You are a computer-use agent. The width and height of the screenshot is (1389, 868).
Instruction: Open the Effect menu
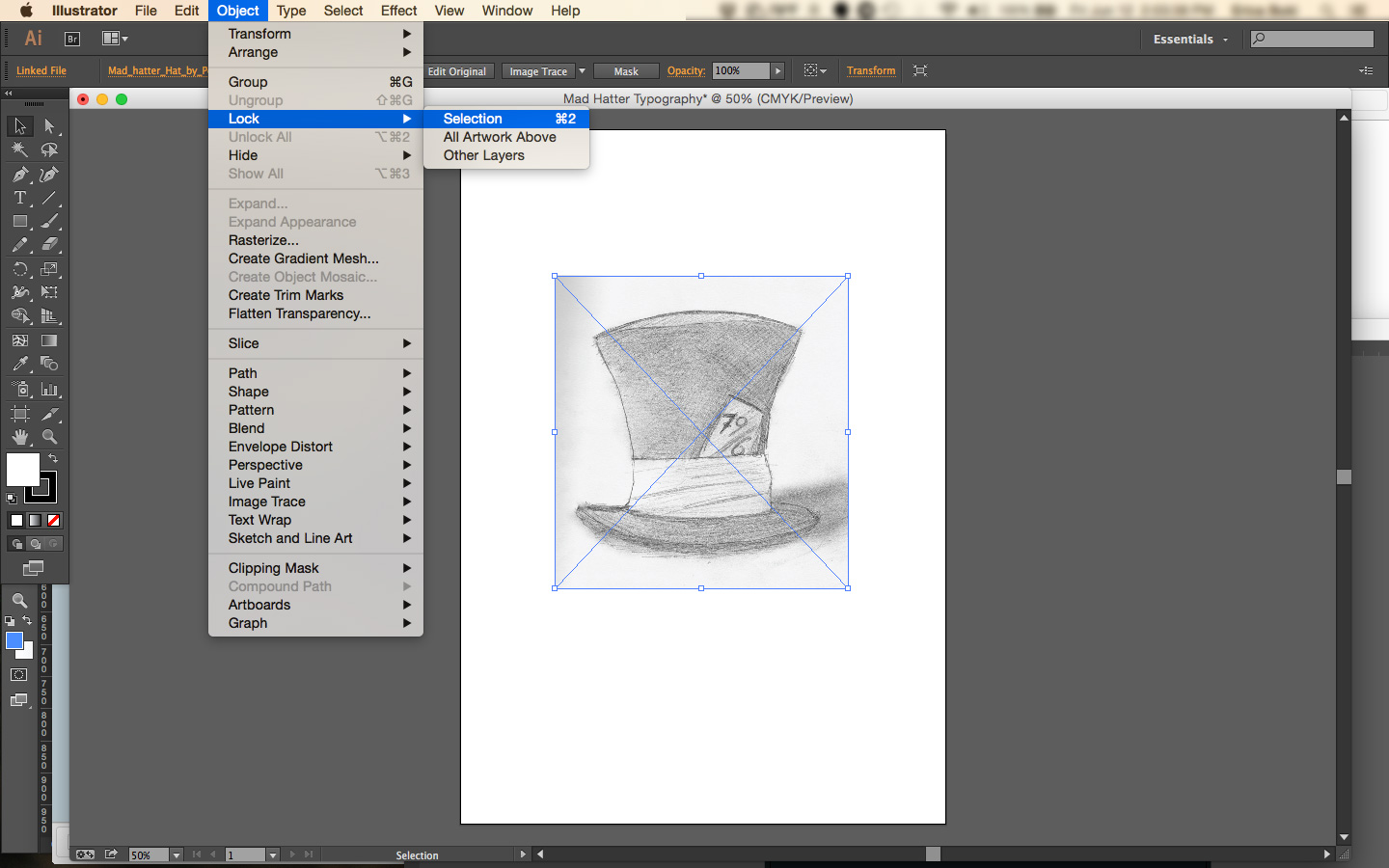point(398,11)
